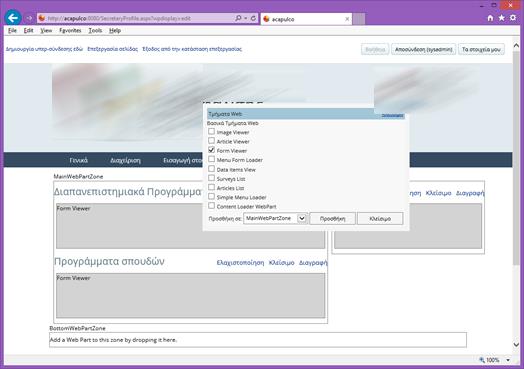Click the vertical scrollbar up arrow

[x=516, y=46]
